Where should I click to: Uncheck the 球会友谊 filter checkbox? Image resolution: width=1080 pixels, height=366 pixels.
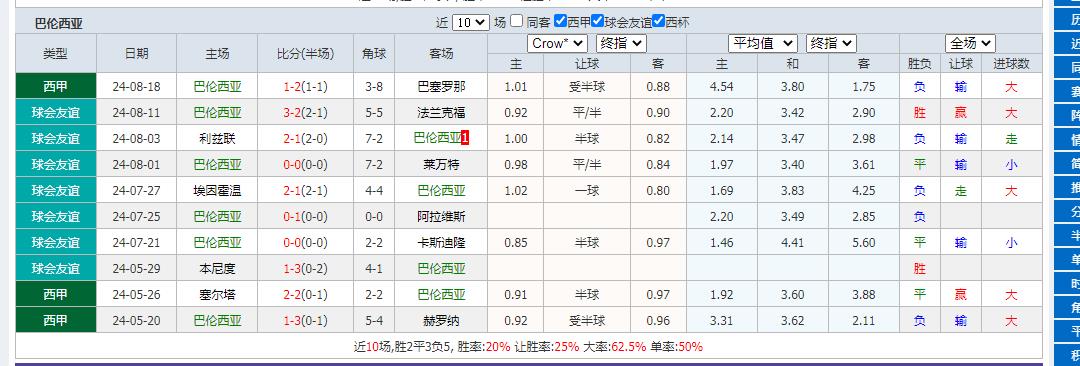(x=597, y=21)
